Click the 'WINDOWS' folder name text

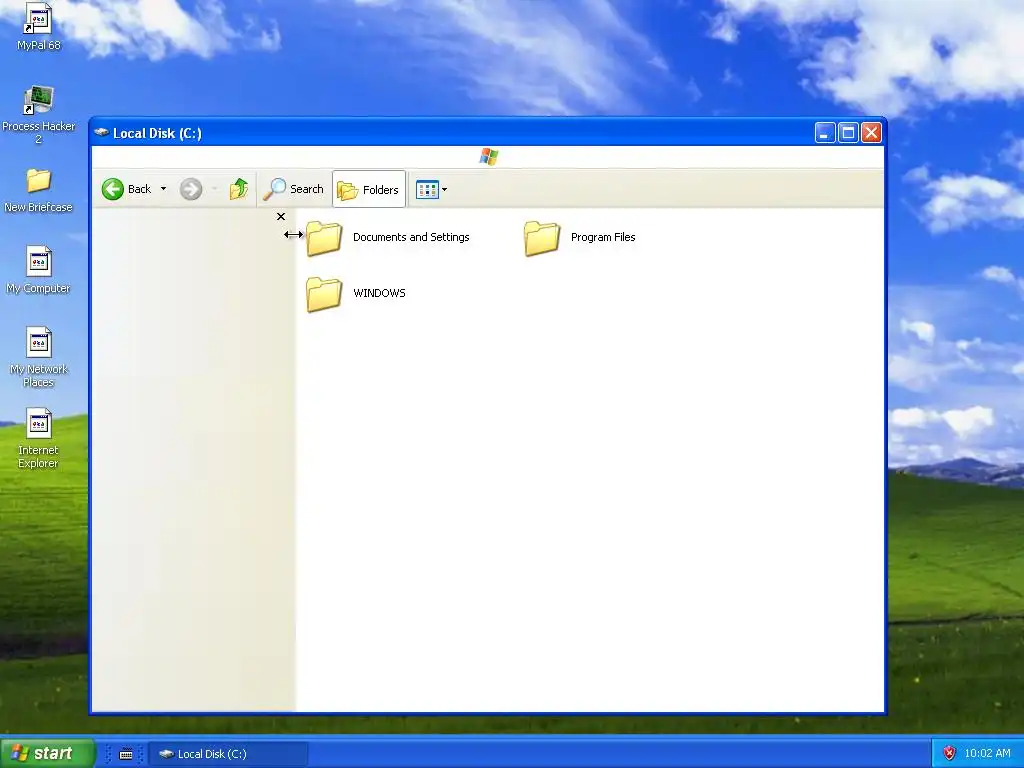379,293
